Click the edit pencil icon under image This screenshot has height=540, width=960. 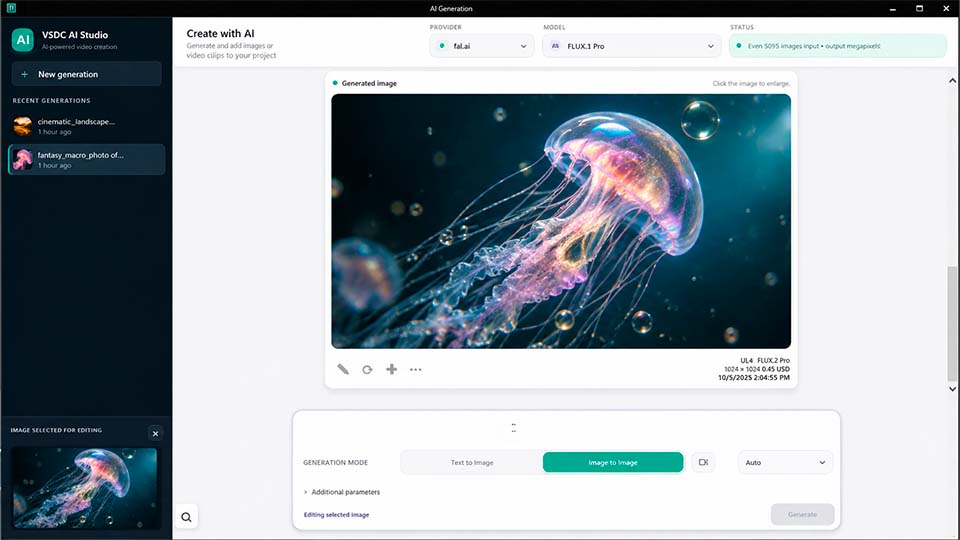click(343, 369)
